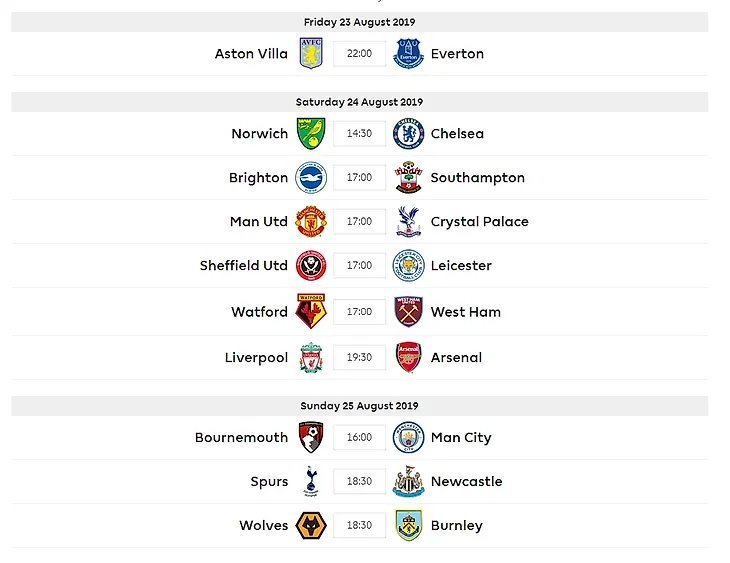730x563 pixels.
Task: Select the Saturday 24 August 2019 header
Action: (359, 102)
